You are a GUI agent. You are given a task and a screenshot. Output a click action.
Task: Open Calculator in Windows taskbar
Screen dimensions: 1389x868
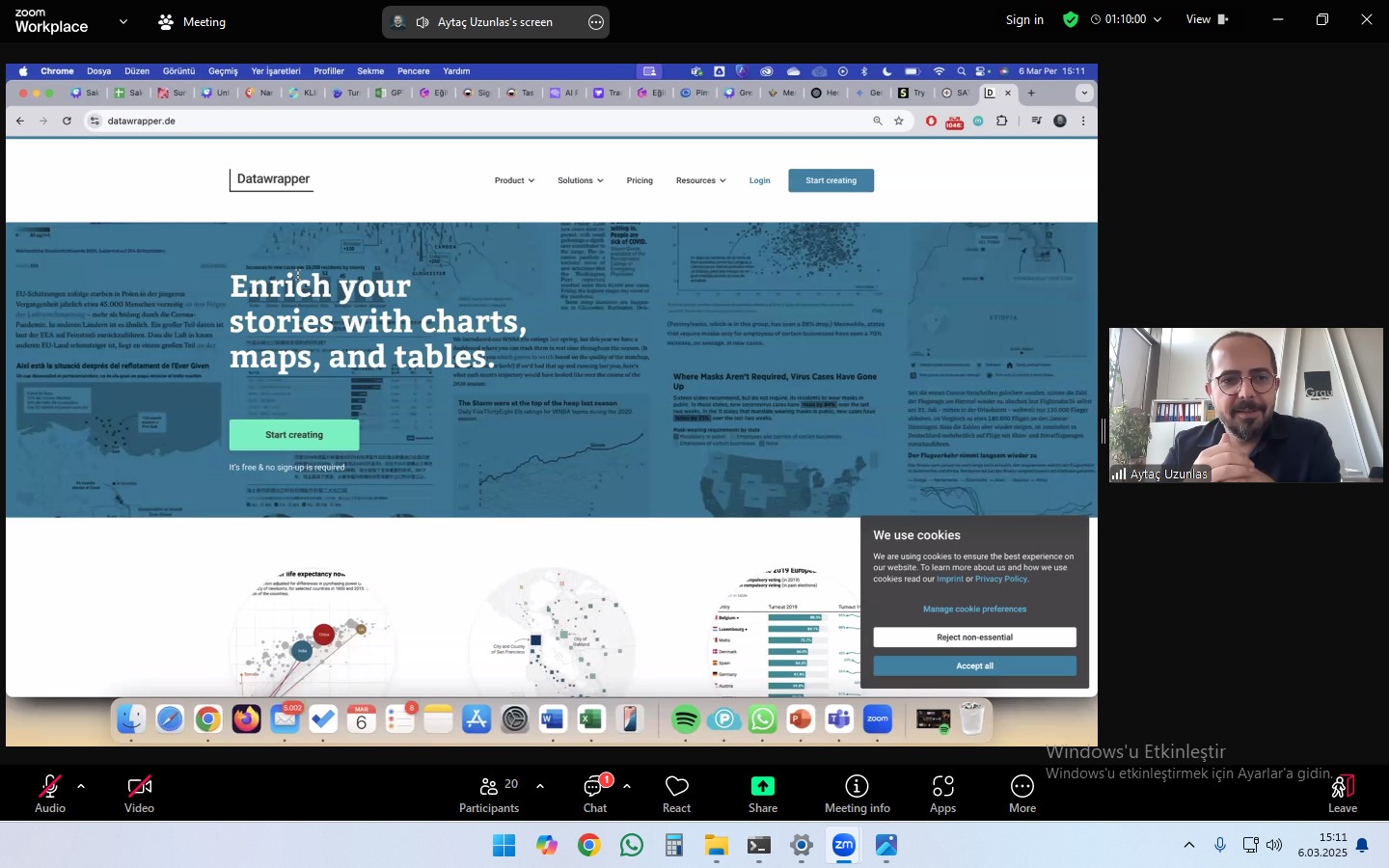point(673,846)
